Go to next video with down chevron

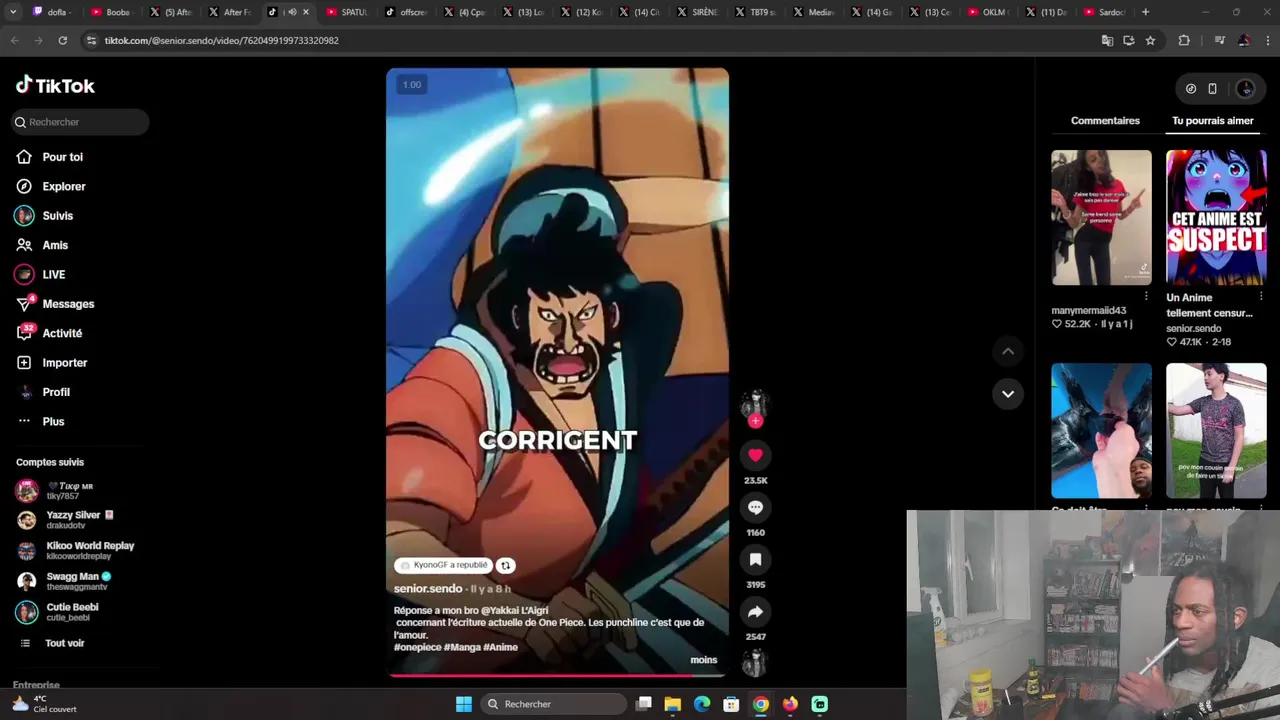pyautogui.click(x=1008, y=394)
